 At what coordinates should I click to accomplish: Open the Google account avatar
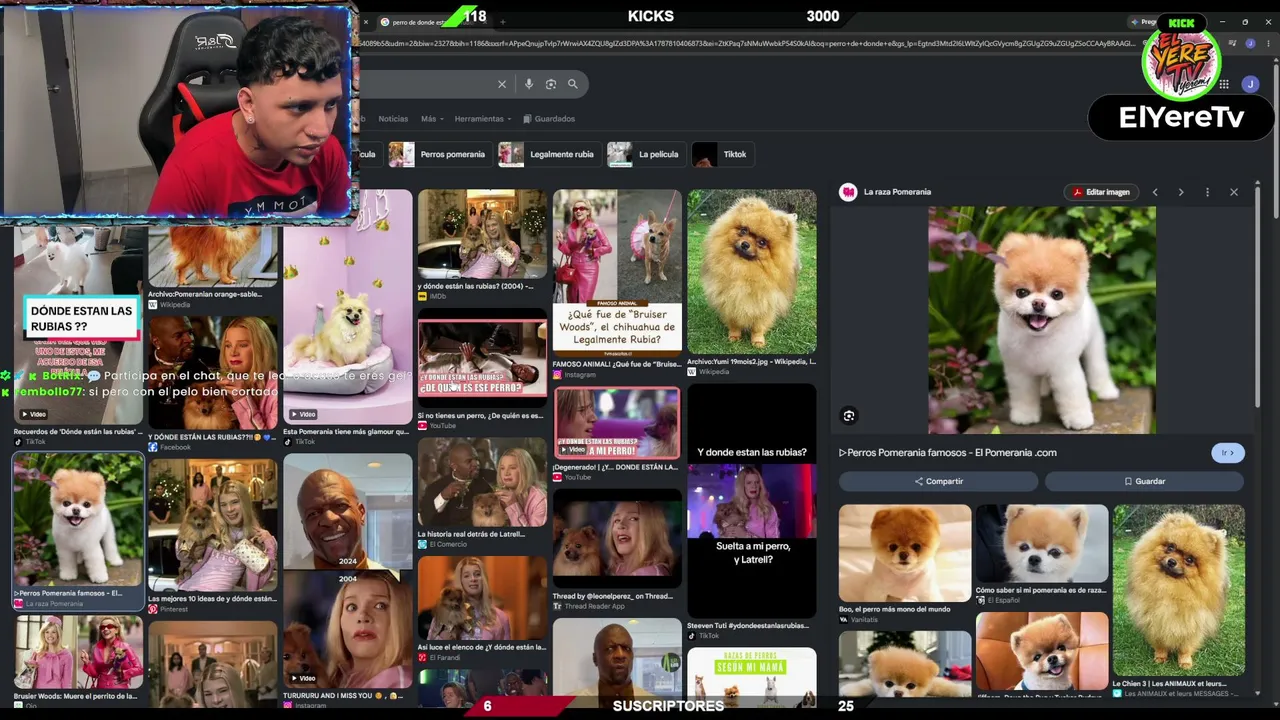coord(1250,84)
